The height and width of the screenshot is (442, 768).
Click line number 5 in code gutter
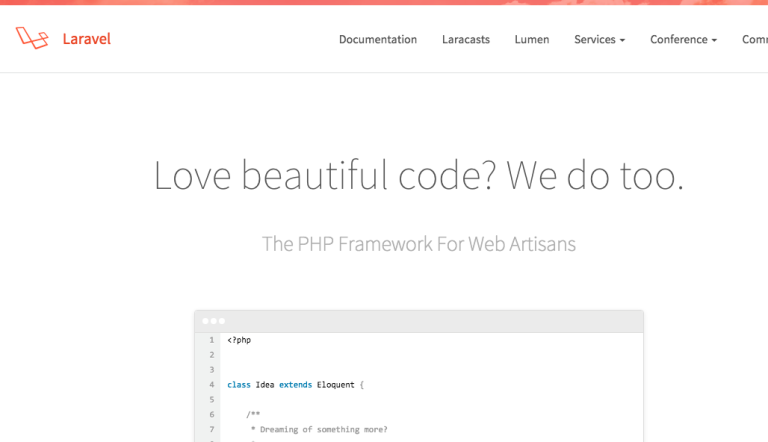pyautogui.click(x=212, y=399)
